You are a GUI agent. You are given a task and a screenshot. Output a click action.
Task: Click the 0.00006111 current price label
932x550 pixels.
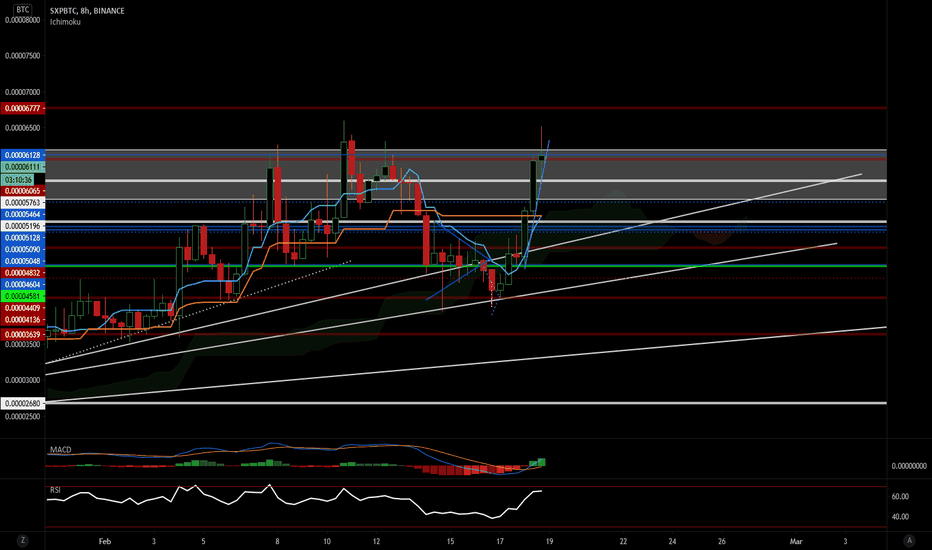click(x=23, y=167)
